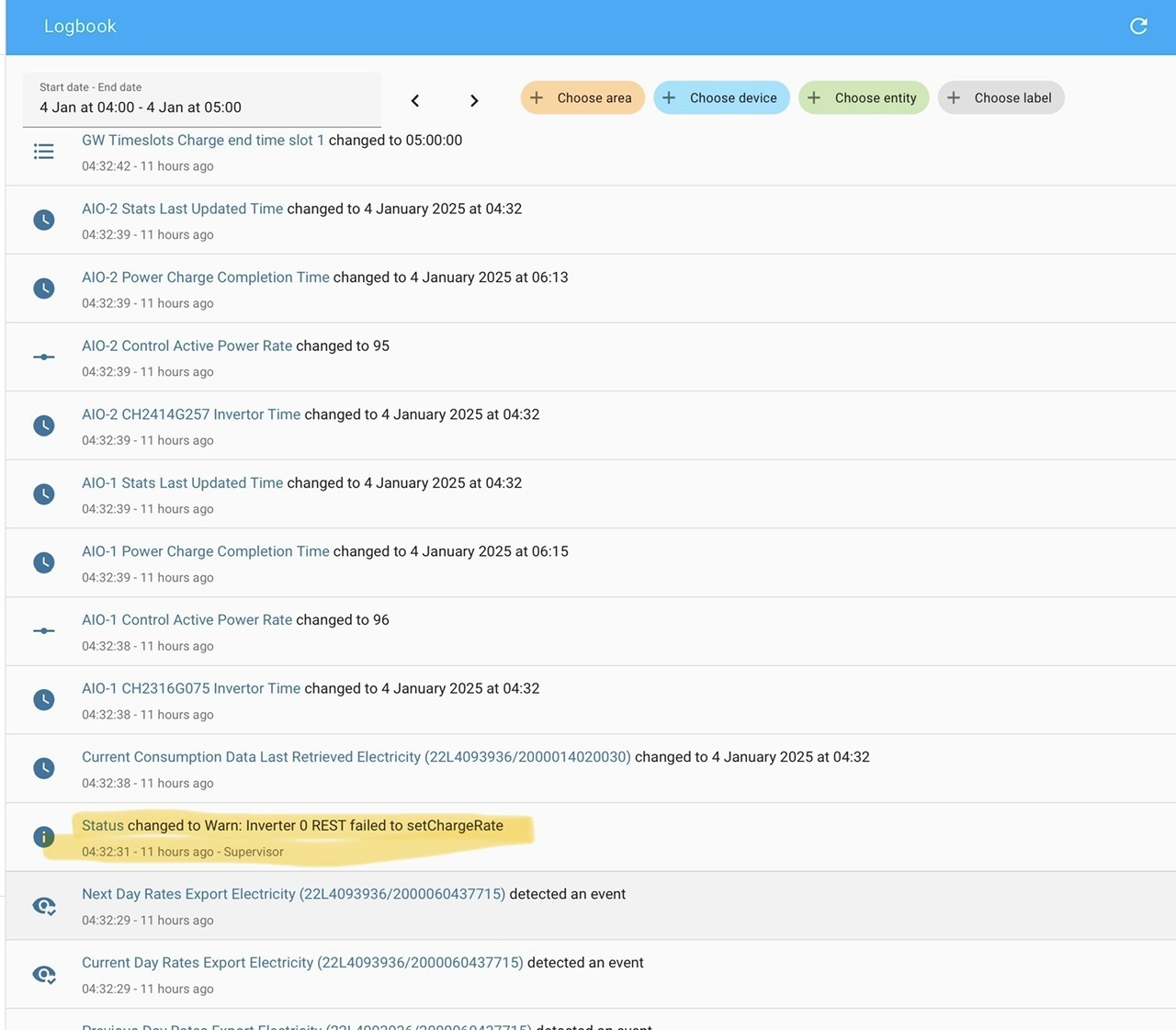Open AIO-2 Power Charge Completion Time entity link
Viewport: 1176px width, 1030px height.
click(206, 277)
